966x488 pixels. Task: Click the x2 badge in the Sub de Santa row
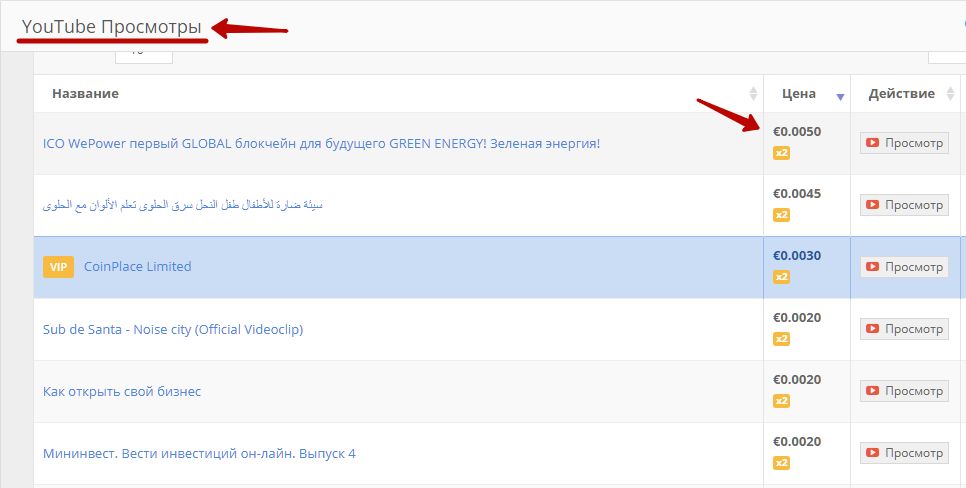point(781,339)
